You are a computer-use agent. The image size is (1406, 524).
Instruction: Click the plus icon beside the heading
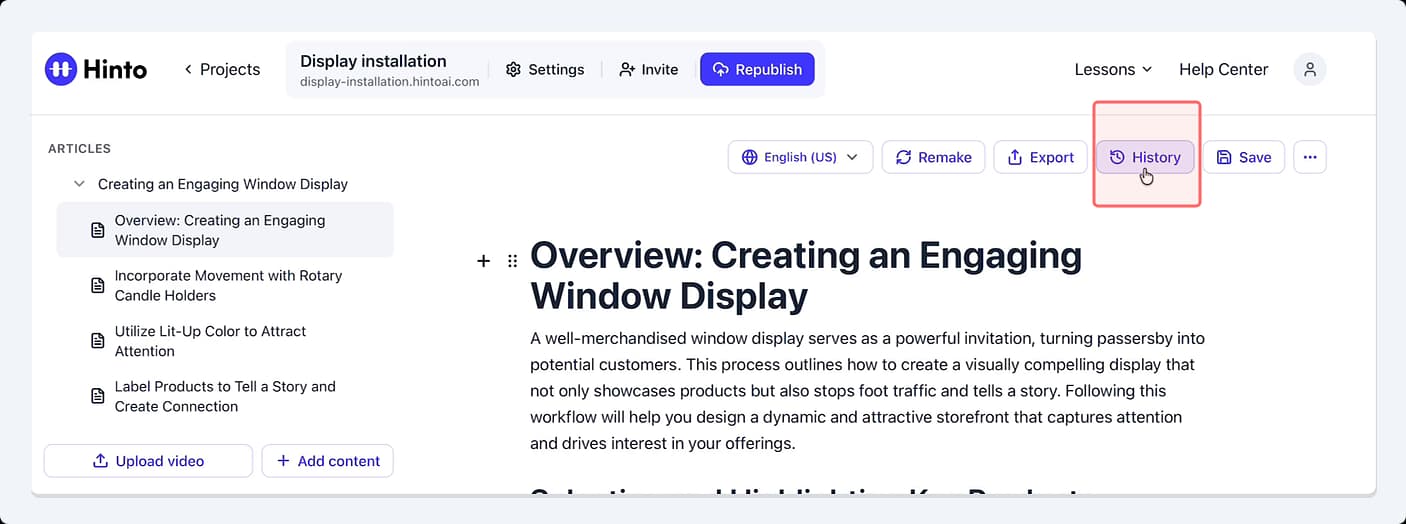(x=483, y=261)
